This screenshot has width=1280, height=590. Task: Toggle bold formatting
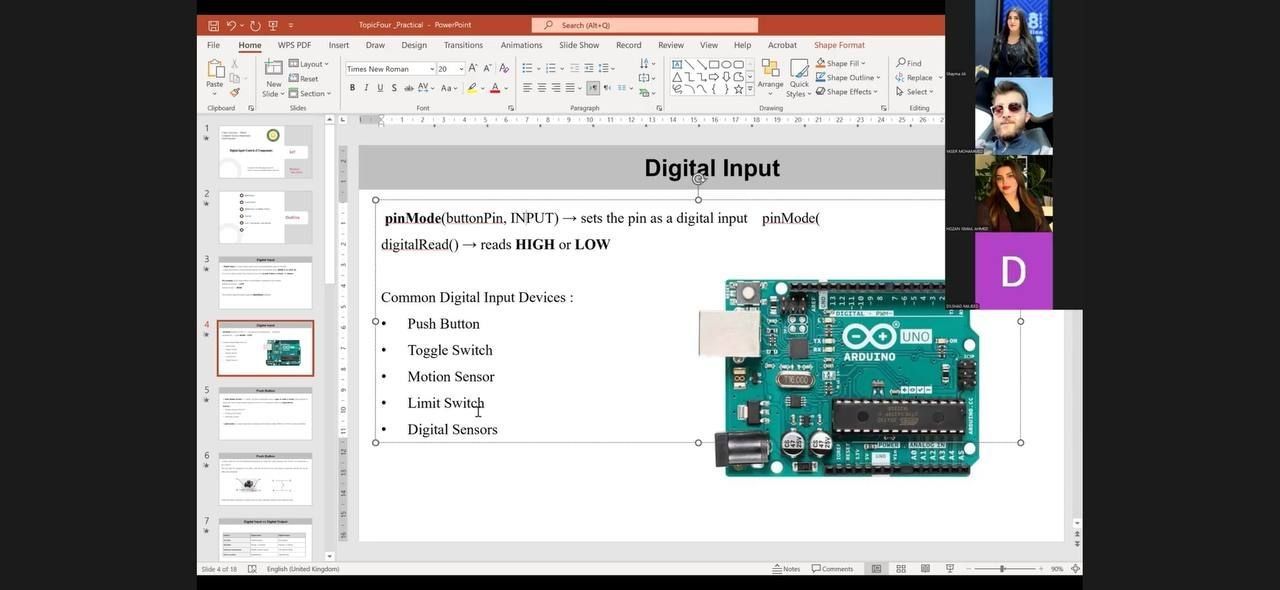[x=352, y=88]
